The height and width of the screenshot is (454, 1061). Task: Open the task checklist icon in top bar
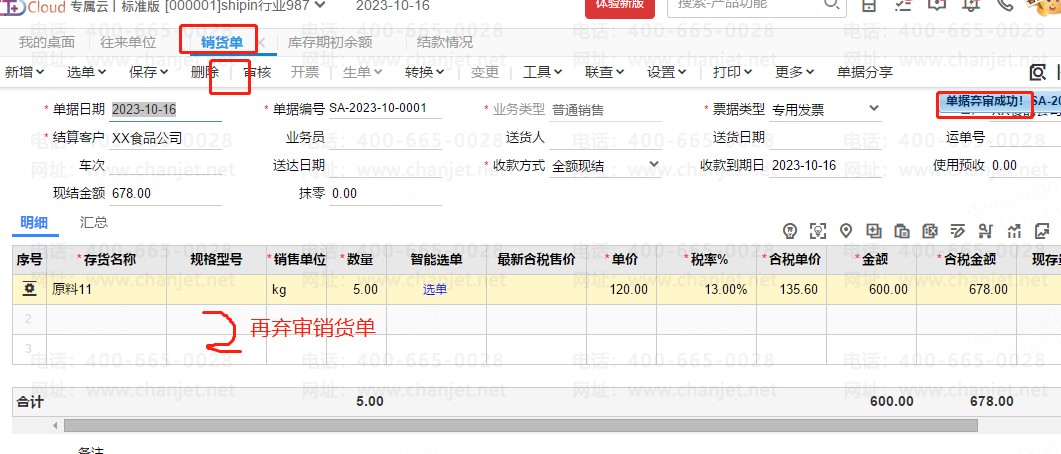pos(903,5)
